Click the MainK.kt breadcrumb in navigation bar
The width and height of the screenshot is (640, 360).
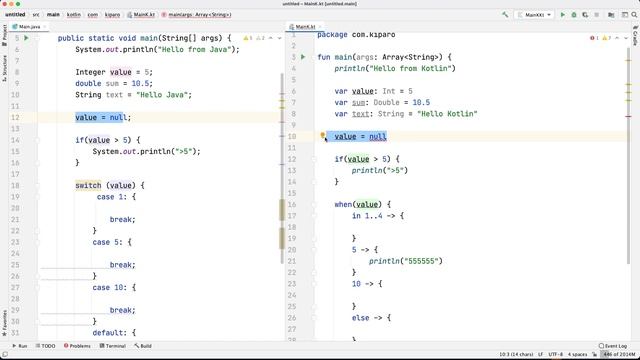(141, 15)
